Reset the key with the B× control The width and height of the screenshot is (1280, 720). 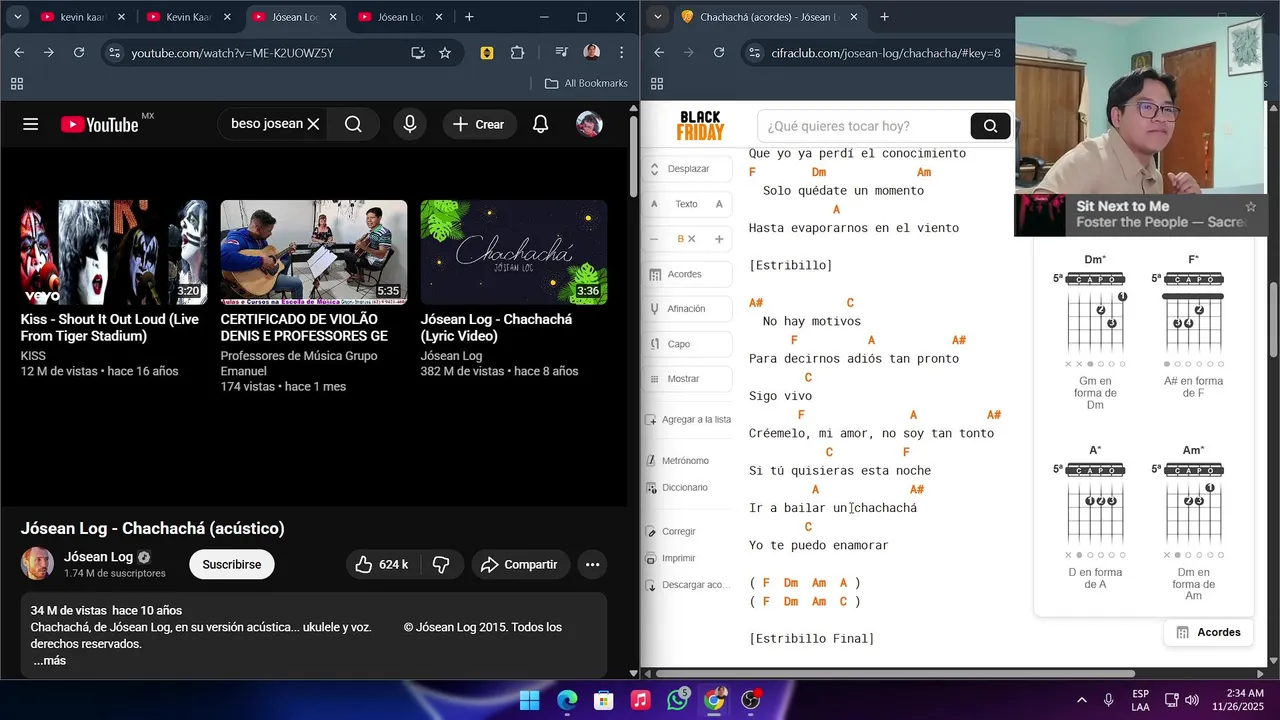tap(686, 239)
